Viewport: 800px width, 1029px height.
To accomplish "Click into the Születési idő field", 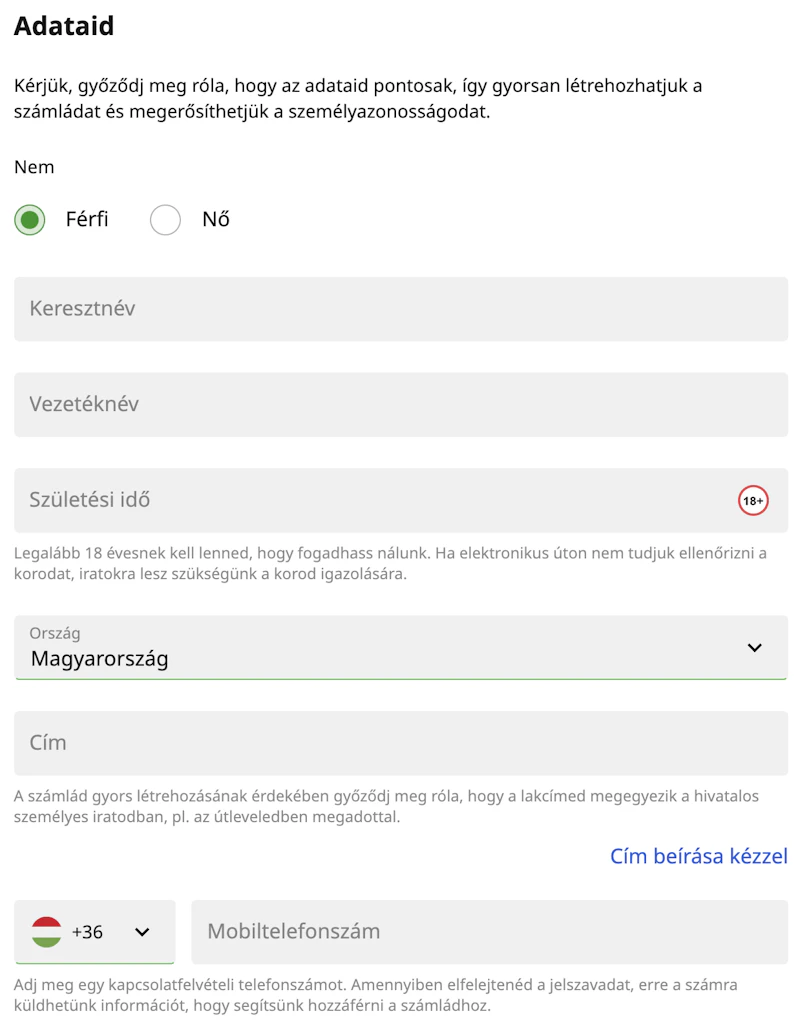I will point(370,500).
